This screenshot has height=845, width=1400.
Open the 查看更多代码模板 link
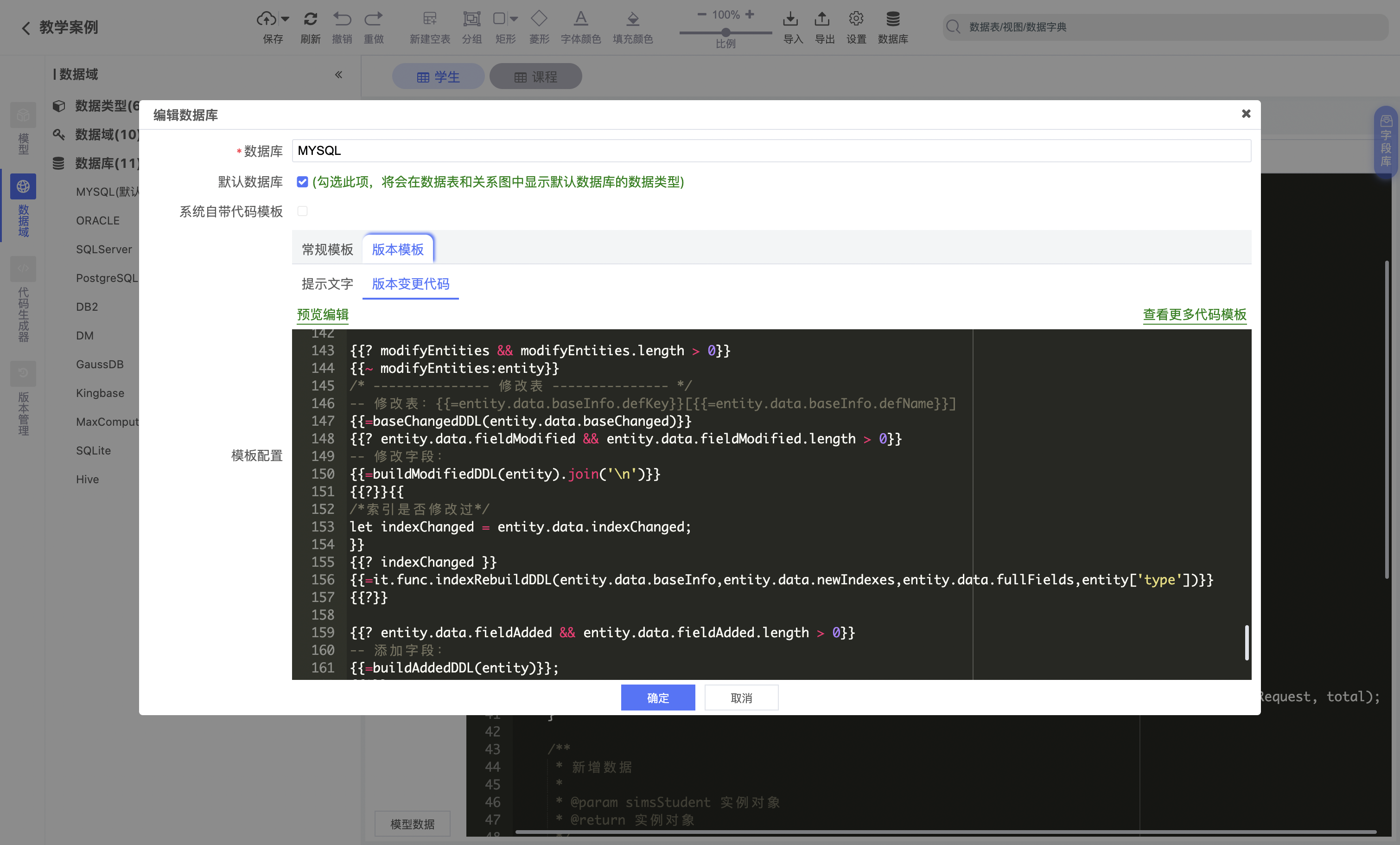click(1194, 314)
